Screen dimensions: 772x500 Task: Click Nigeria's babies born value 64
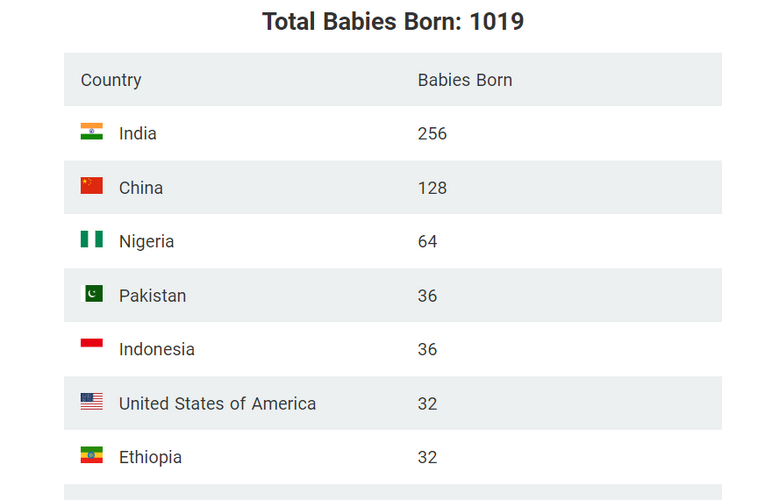coord(427,242)
